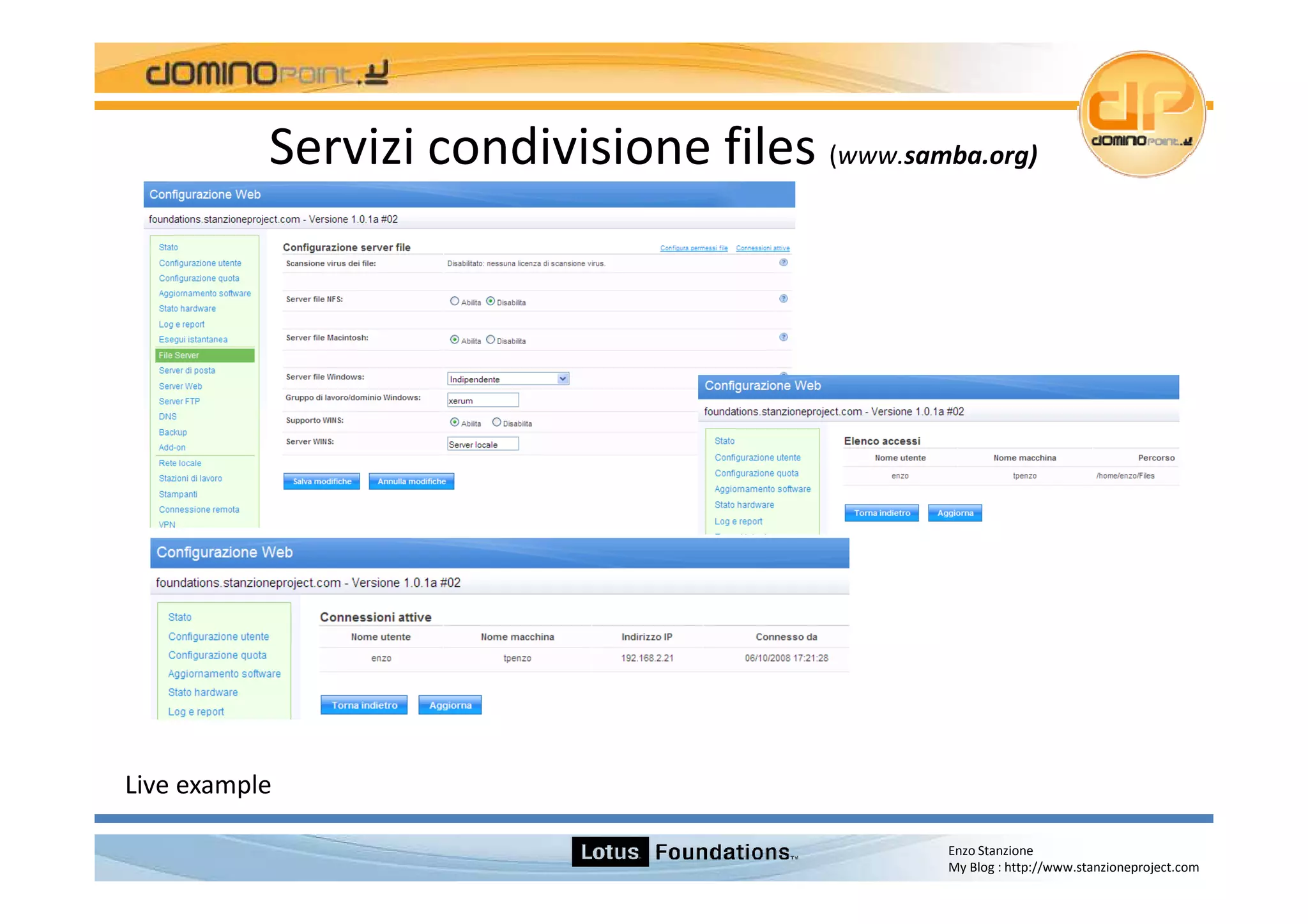
Task: Open Stato hardware in file server sidebar
Action: [187, 308]
